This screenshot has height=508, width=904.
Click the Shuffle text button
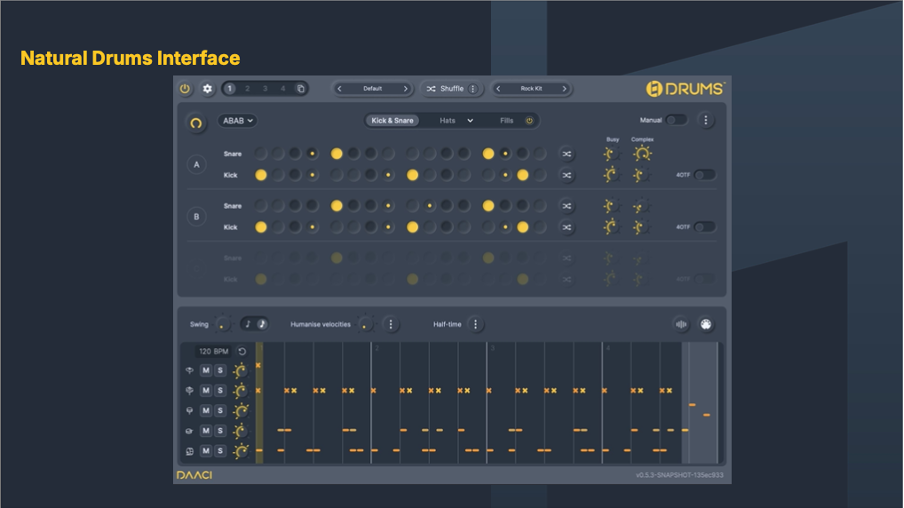[x=451, y=89]
